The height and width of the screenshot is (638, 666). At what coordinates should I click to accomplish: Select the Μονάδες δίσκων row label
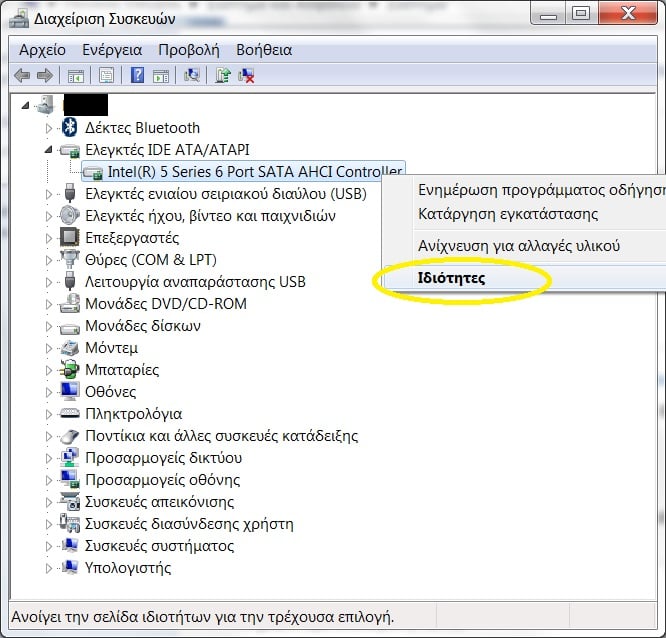[143, 326]
